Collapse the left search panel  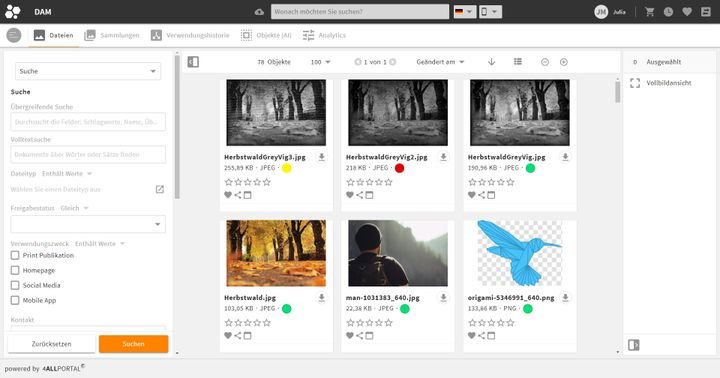[x=193, y=62]
